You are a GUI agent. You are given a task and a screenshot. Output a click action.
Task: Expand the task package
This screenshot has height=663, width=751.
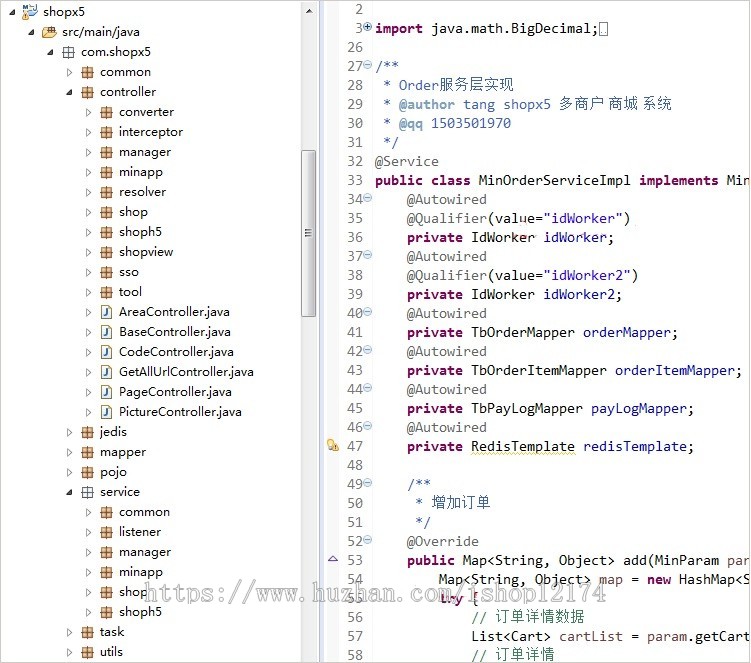pyautogui.click(x=69, y=632)
